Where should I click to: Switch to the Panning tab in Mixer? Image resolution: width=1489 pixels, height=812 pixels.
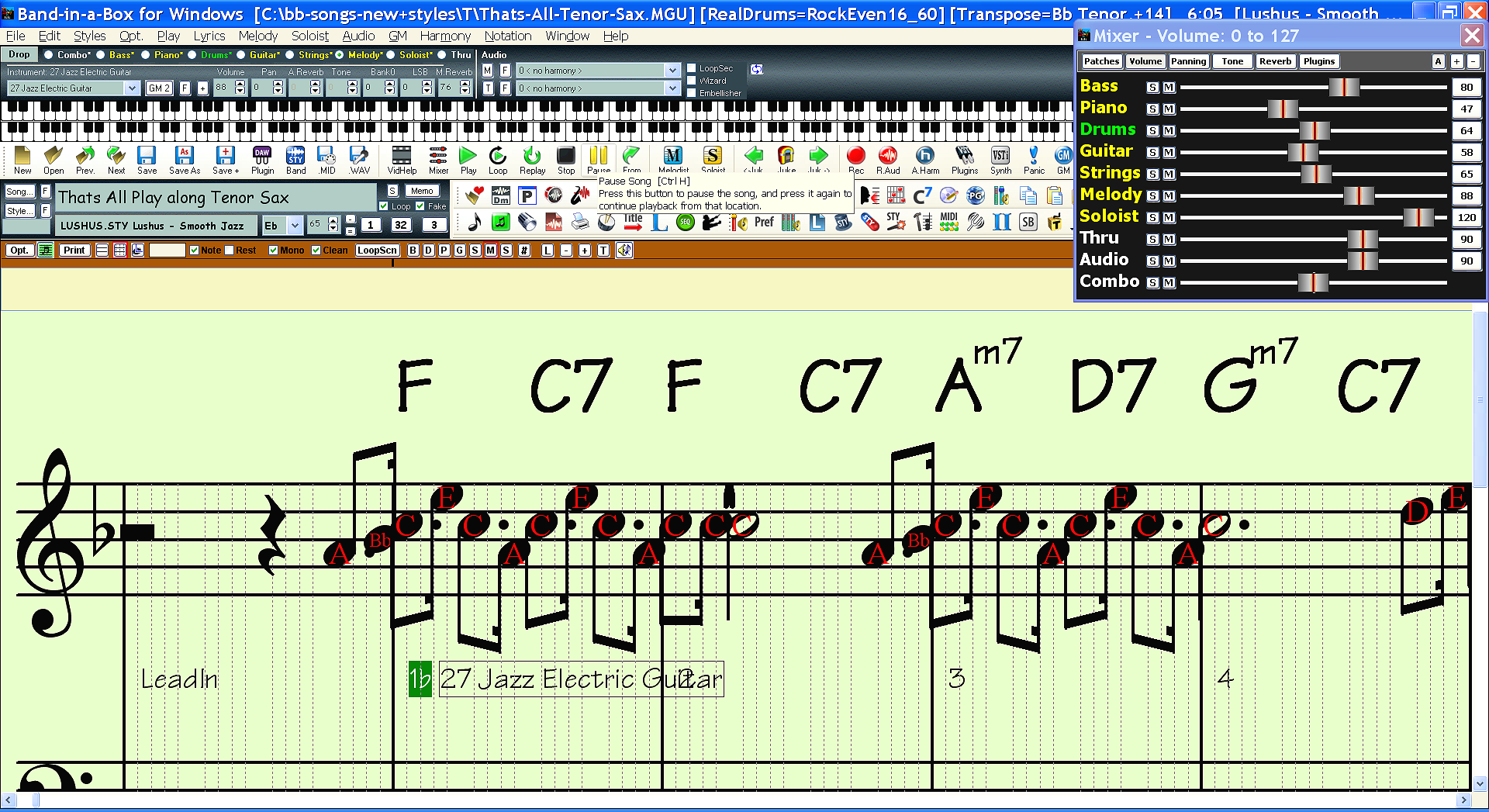(x=1188, y=61)
